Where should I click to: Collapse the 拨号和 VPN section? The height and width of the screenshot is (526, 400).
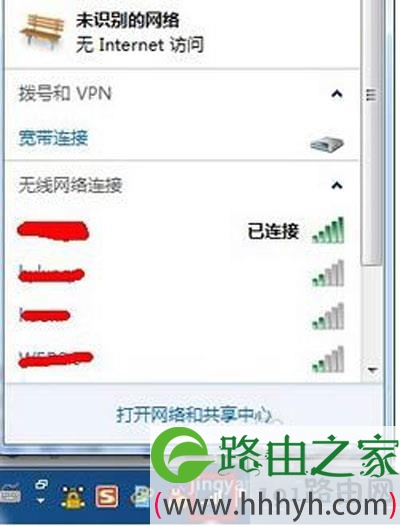pos(337,94)
